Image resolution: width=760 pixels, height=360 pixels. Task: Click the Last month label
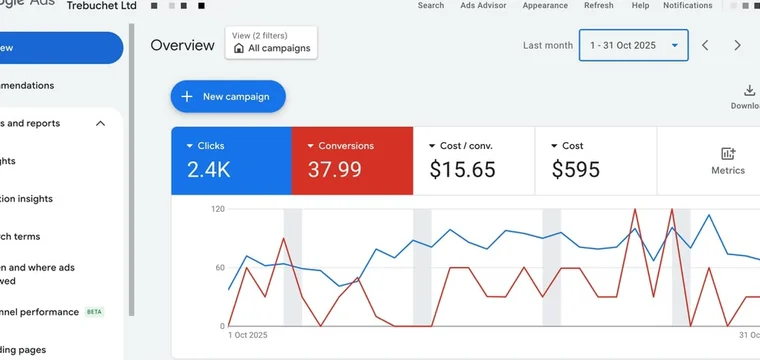pos(548,45)
